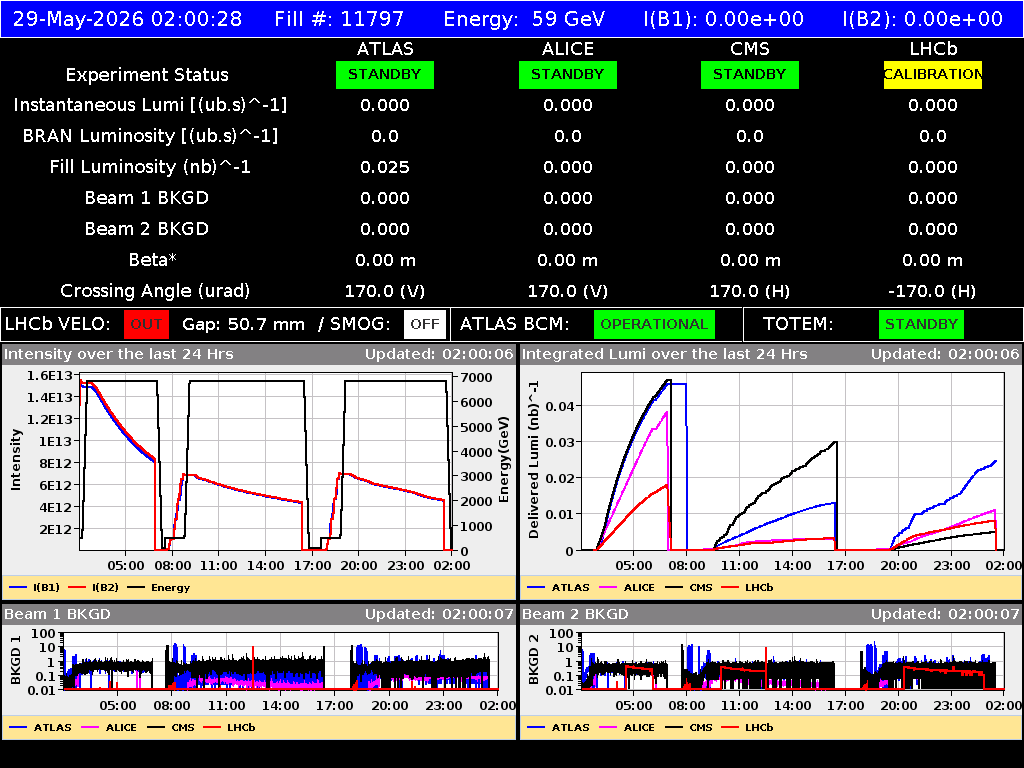This screenshot has height=768, width=1024.
Task: Click the date and time 29-May-2026 02:00:28
Action: point(127,19)
